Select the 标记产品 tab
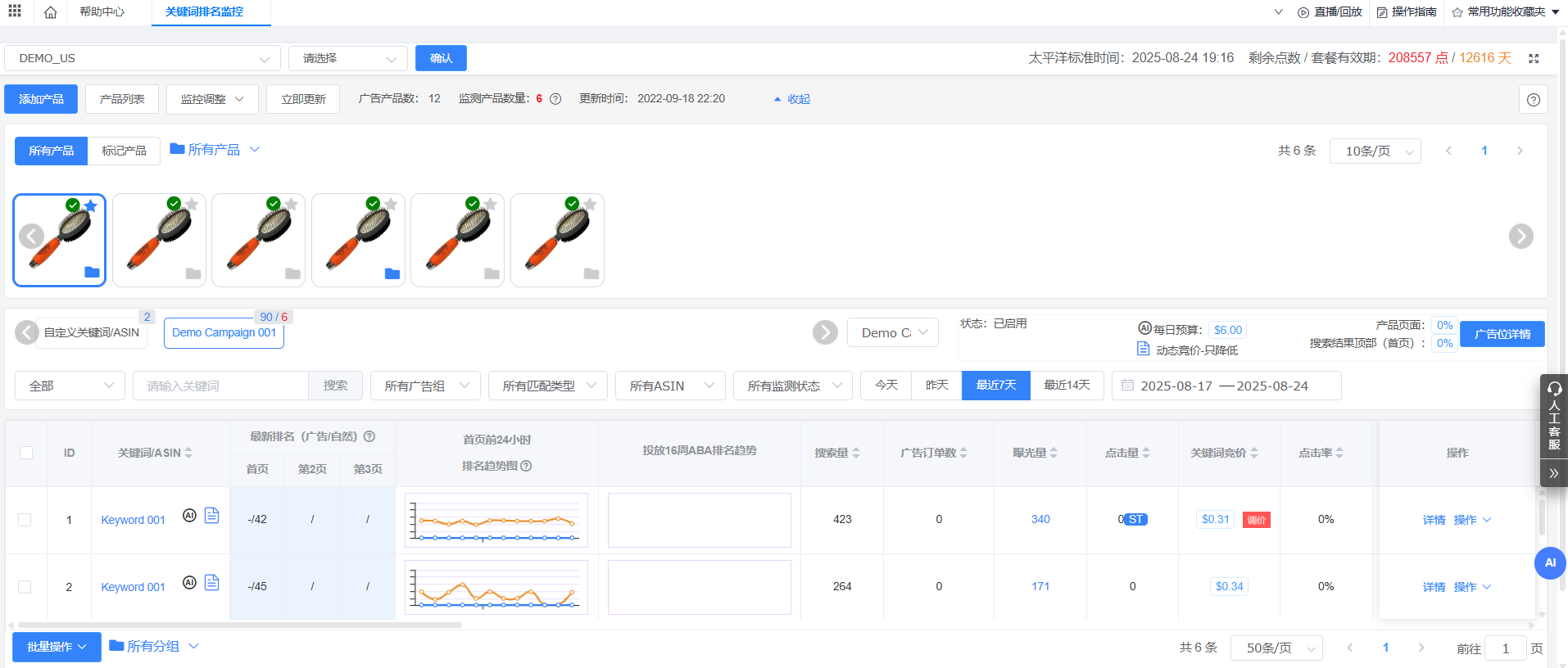The width and height of the screenshot is (1568, 668). tap(124, 151)
